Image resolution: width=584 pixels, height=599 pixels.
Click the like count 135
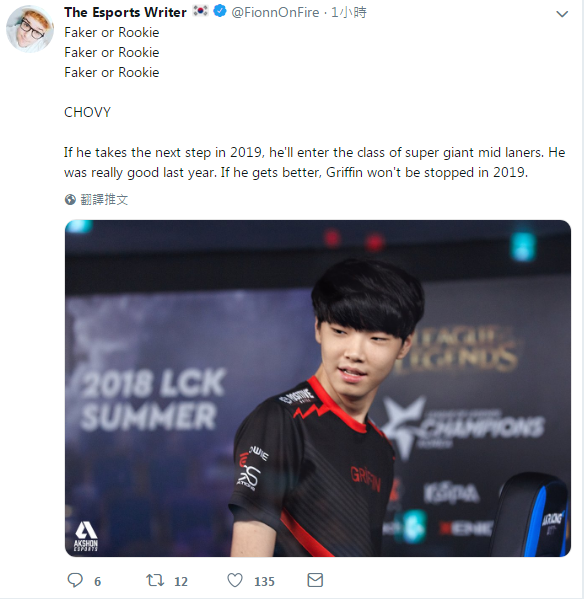coord(264,581)
